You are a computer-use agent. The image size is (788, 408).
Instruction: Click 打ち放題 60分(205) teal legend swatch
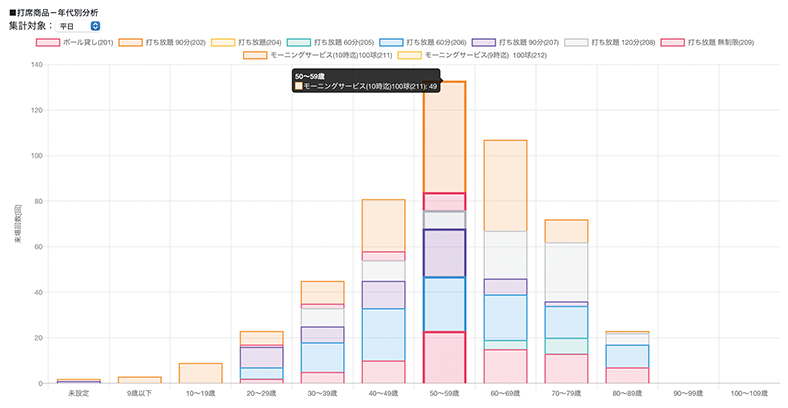click(x=300, y=42)
